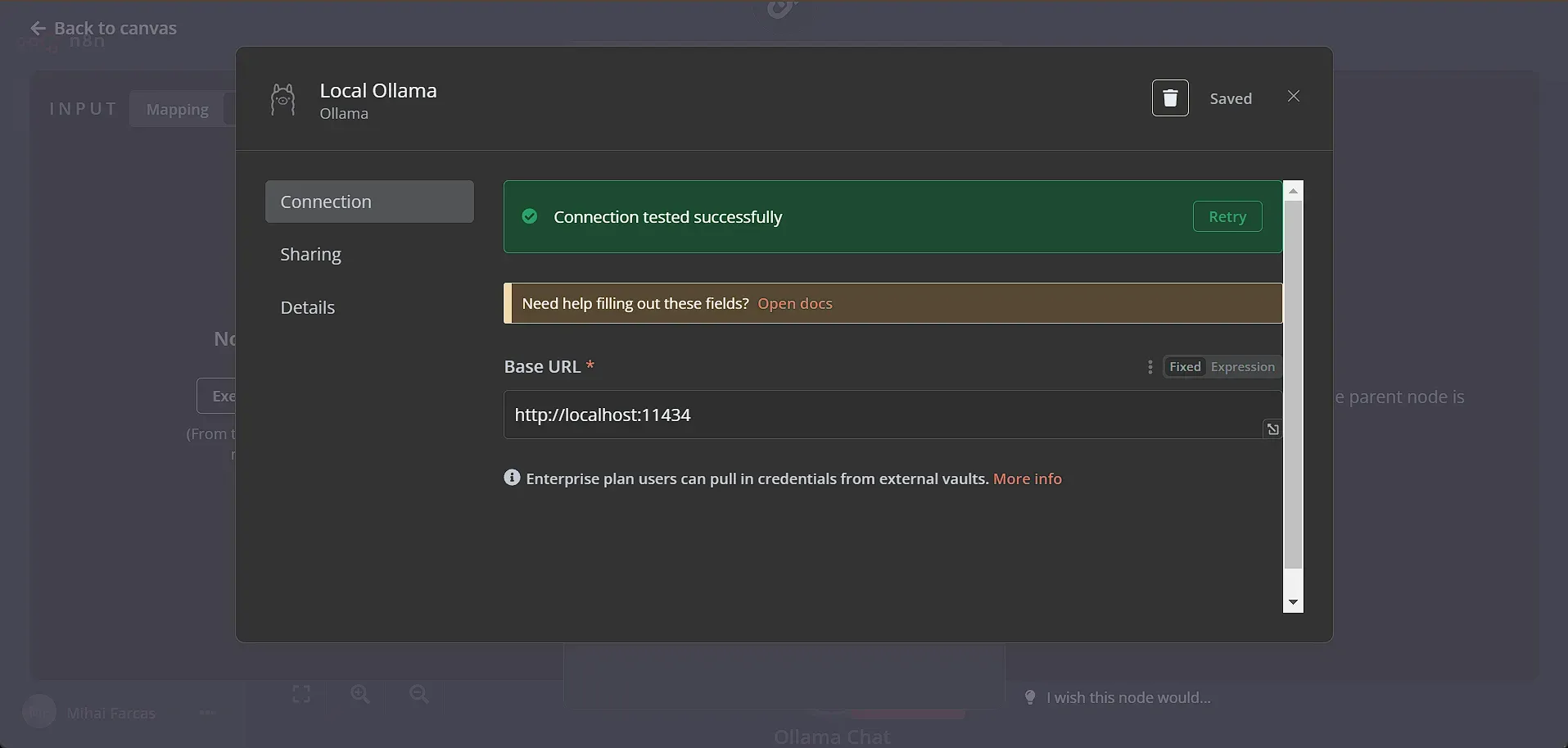Select Fixed mode for Base URL

(x=1185, y=366)
